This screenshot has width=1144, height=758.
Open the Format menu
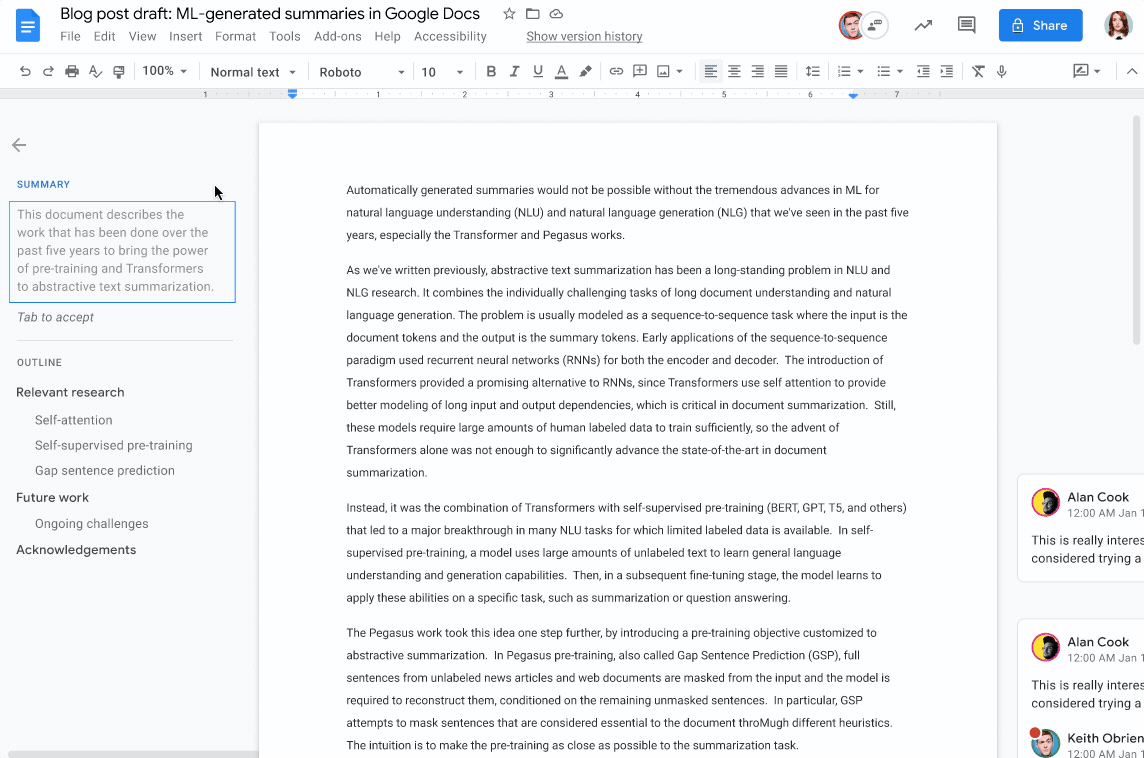tap(235, 36)
